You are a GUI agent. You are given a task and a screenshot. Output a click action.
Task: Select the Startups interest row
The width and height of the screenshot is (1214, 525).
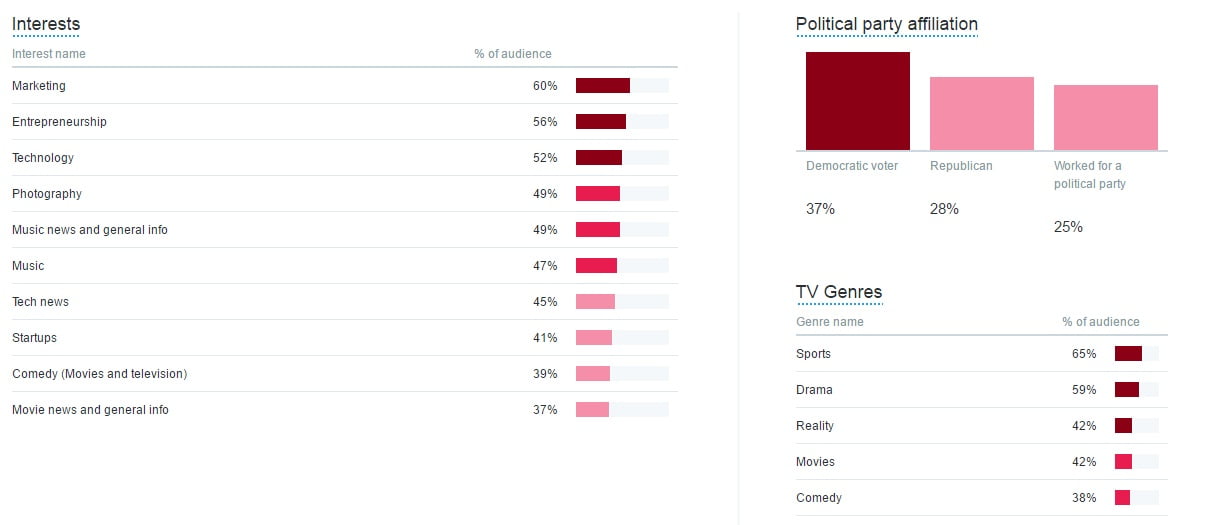[x=344, y=338]
